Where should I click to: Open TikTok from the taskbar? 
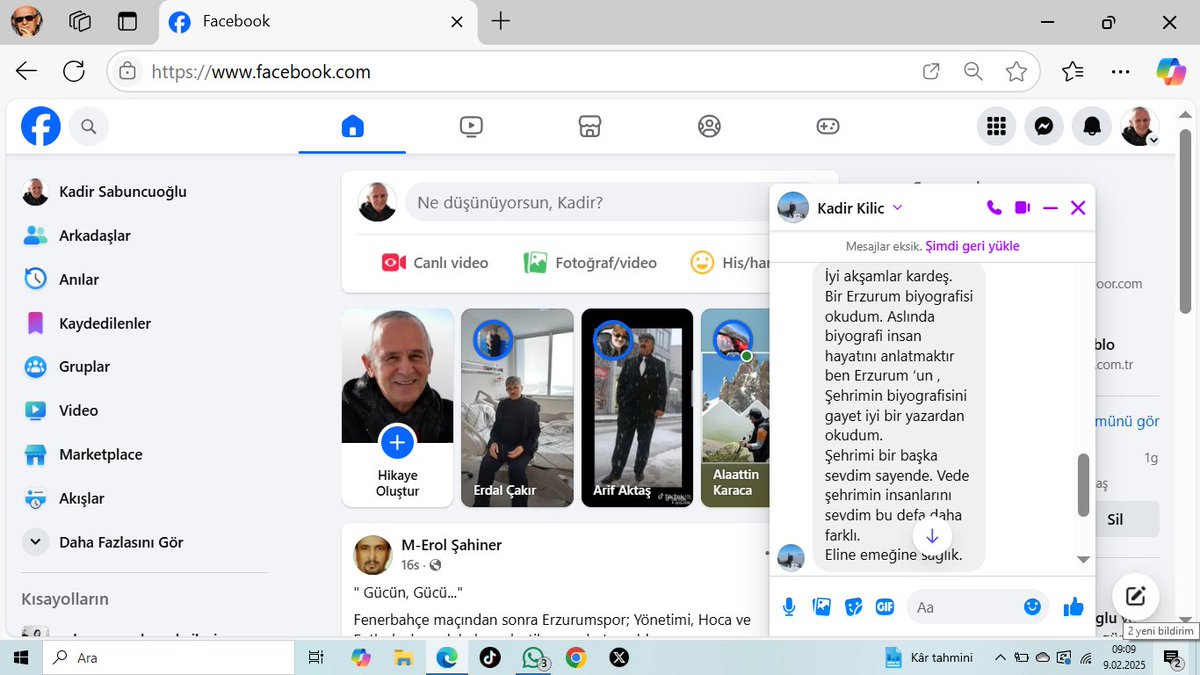pyautogui.click(x=489, y=657)
